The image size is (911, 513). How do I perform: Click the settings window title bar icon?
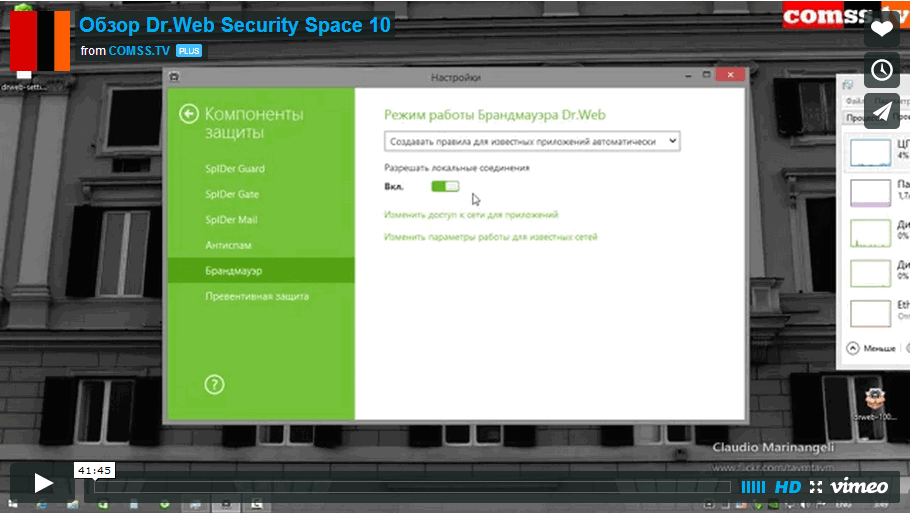coord(174,77)
